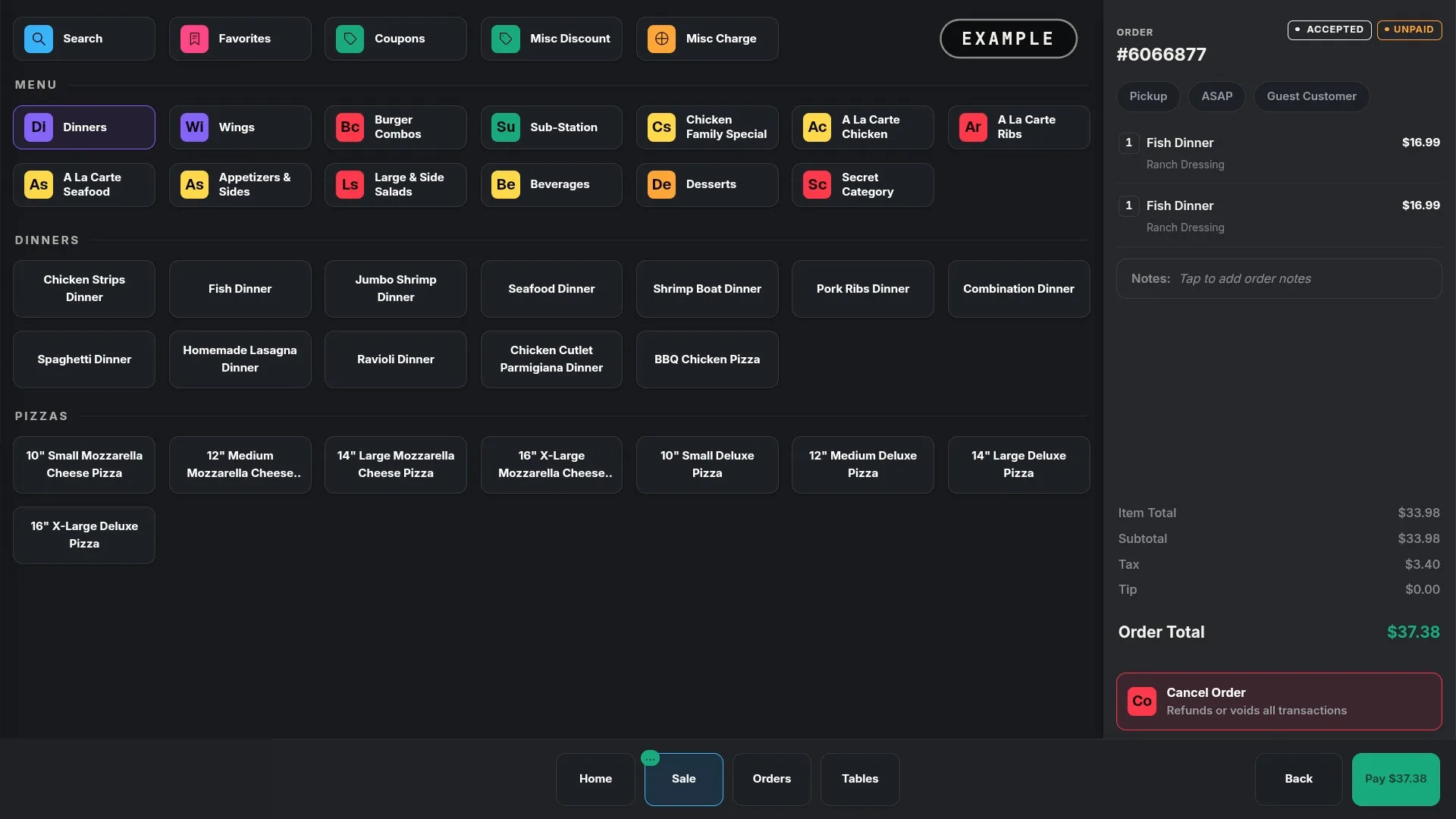Select the Sale tab
The height and width of the screenshot is (819, 1456).
click(x=683, y=779)
